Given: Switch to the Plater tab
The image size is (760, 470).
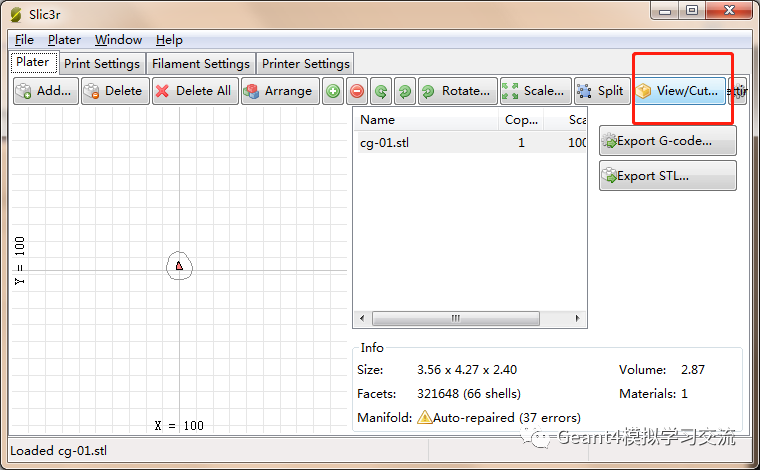Looking at the screenshot, I should tap(33, 62).
